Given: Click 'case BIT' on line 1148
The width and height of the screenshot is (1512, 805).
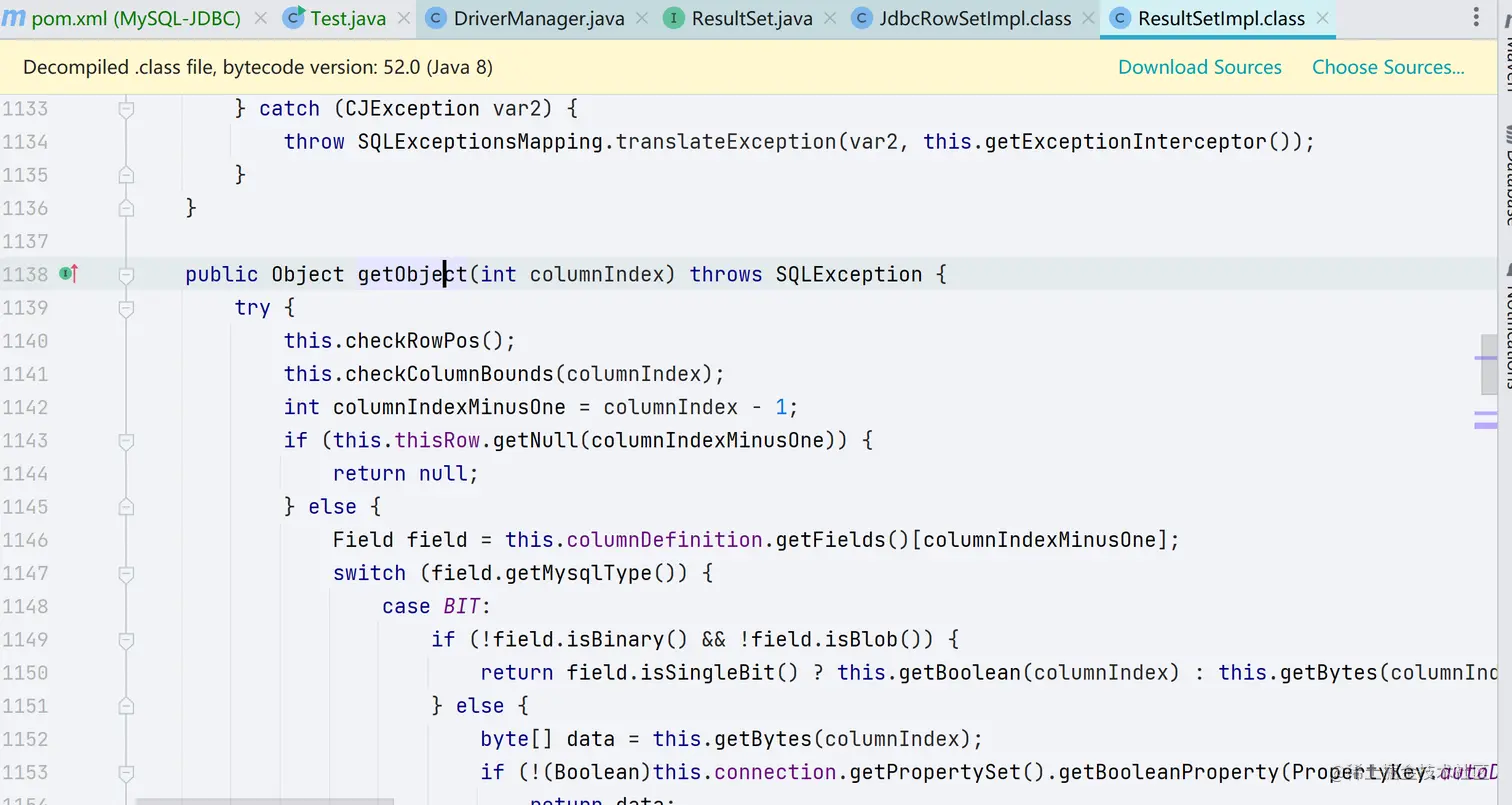Looking at the screenshot, I should (431, 605).
